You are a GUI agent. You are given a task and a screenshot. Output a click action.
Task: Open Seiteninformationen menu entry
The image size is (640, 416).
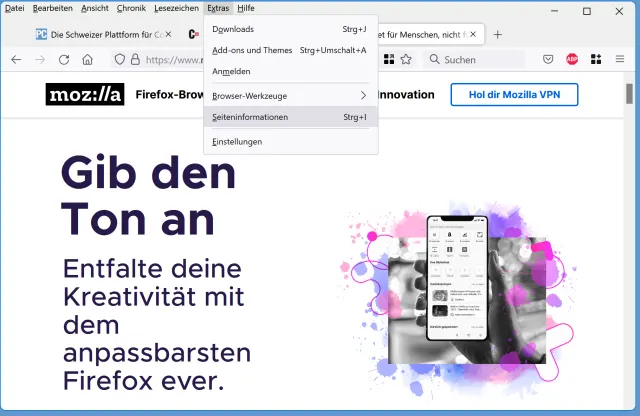coord(291,117)
